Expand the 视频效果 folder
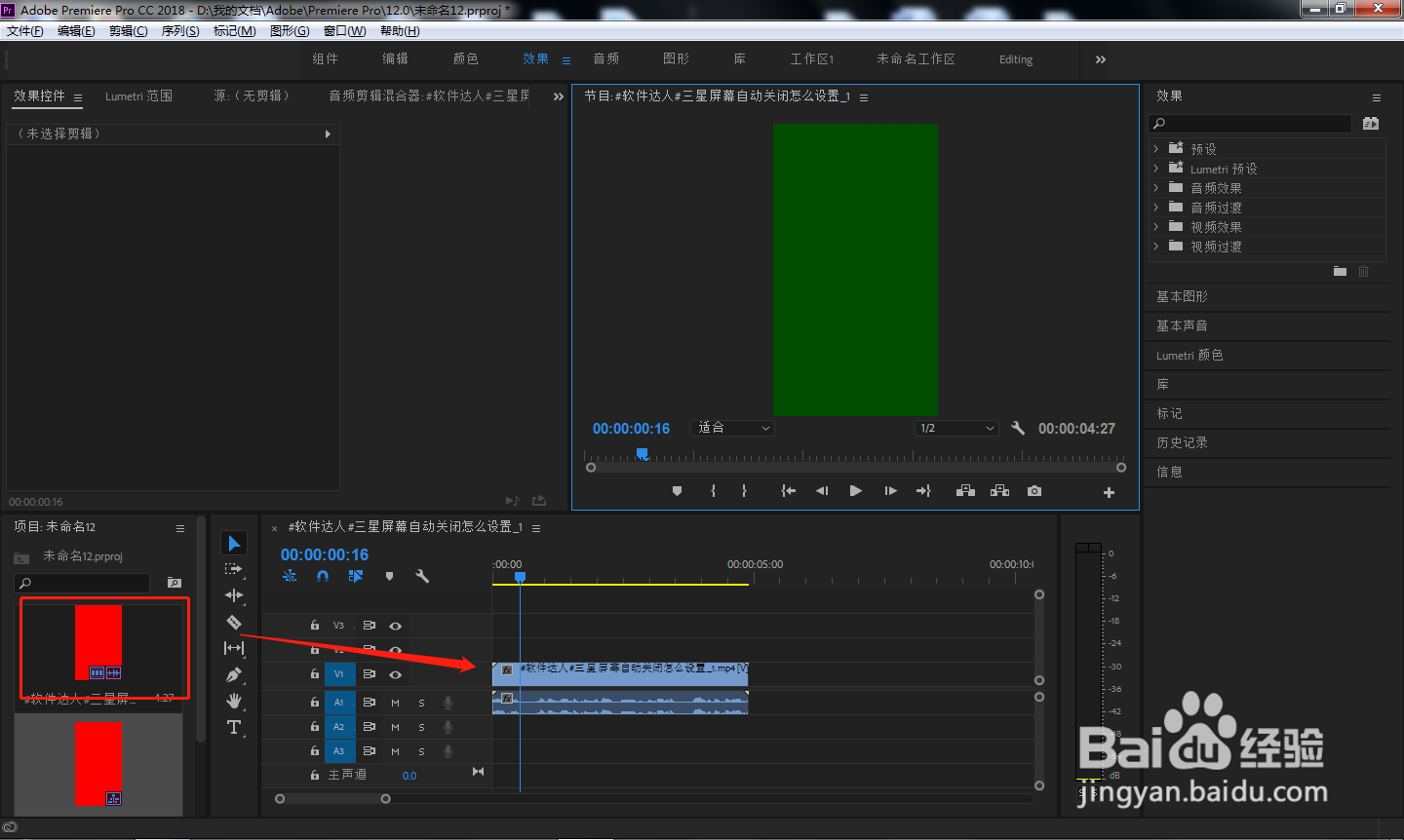The height and width of the screenshot is (840, 1404). click(x=1156, y=227)
